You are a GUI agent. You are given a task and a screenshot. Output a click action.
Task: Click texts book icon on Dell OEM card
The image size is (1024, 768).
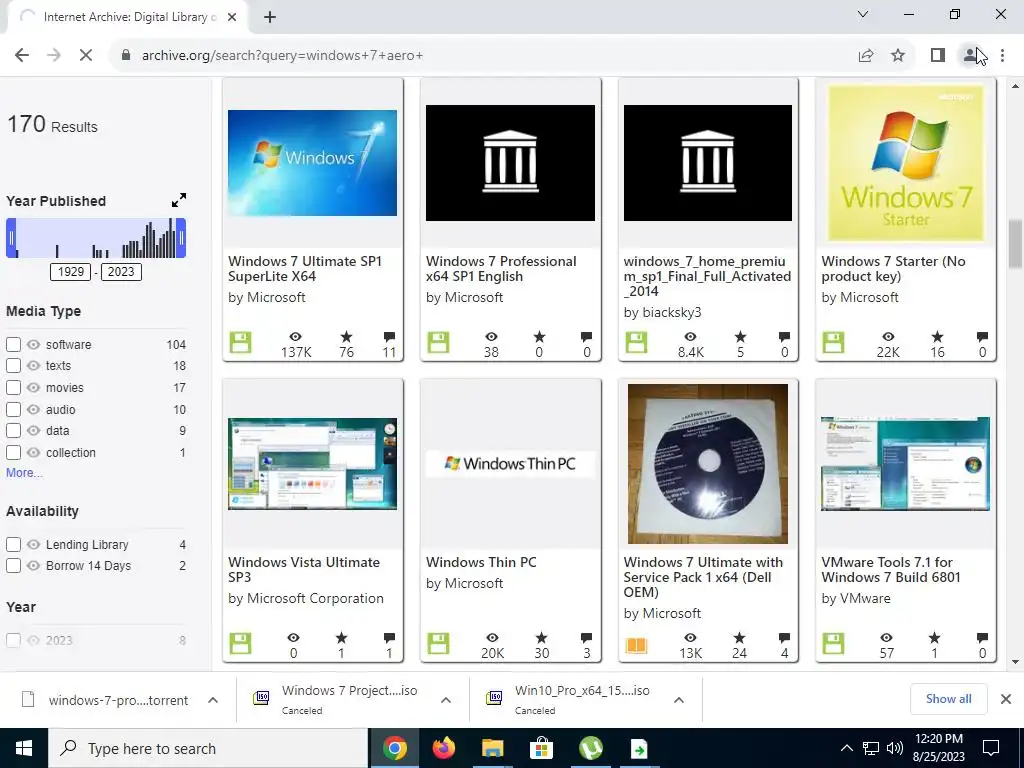coord(636,645)
